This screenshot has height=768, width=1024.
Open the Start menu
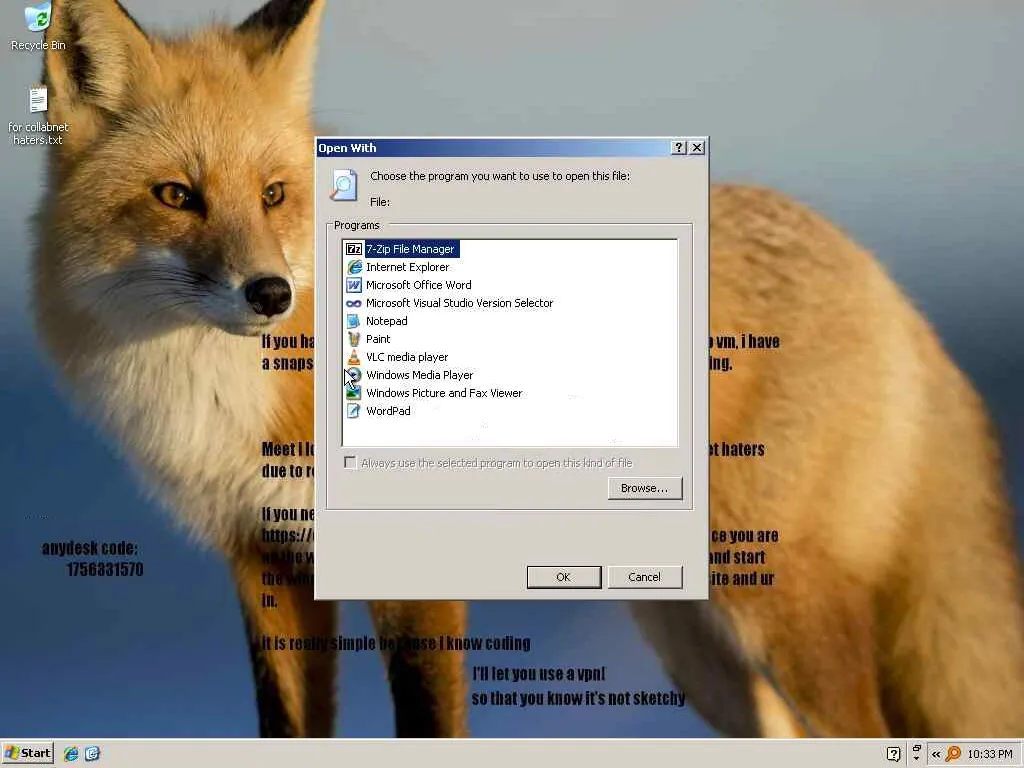(x=27, y=753)
